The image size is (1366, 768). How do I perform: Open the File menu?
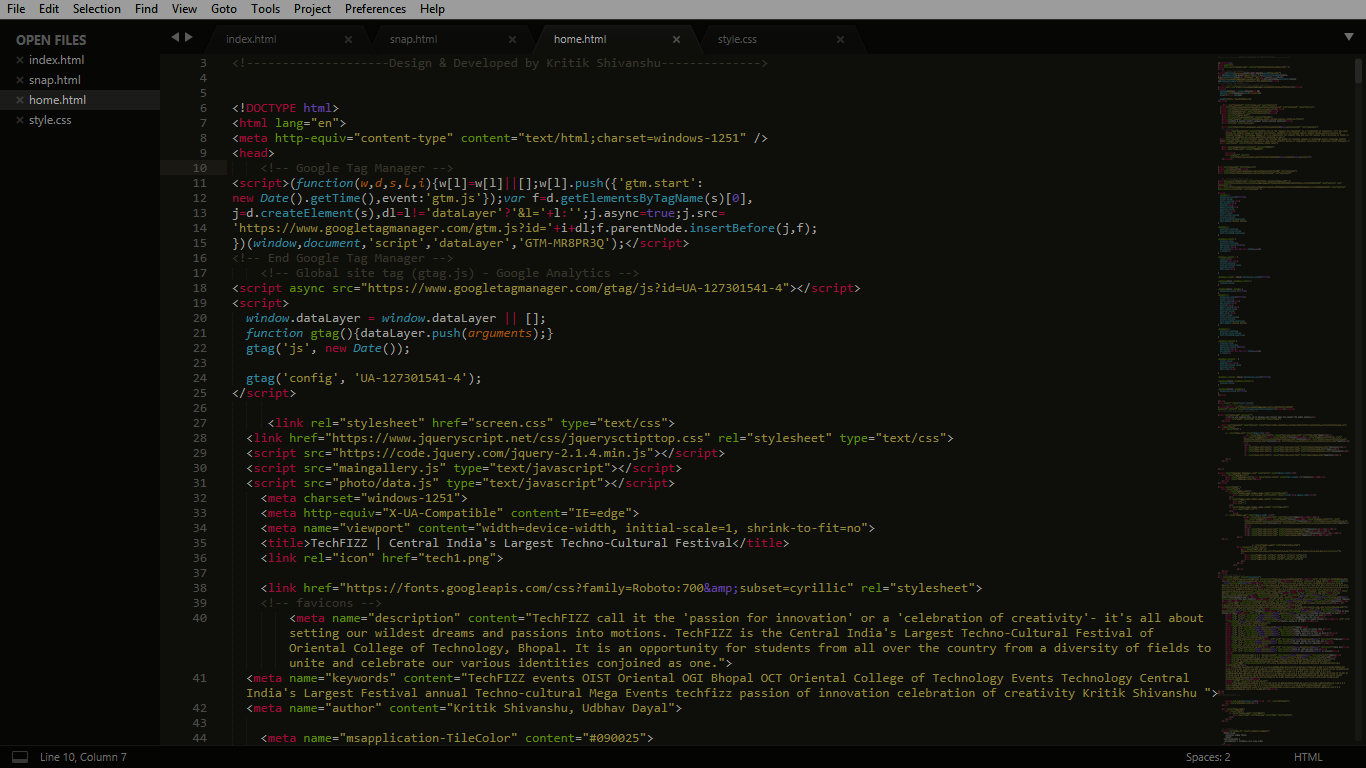(x=16, y=9)
